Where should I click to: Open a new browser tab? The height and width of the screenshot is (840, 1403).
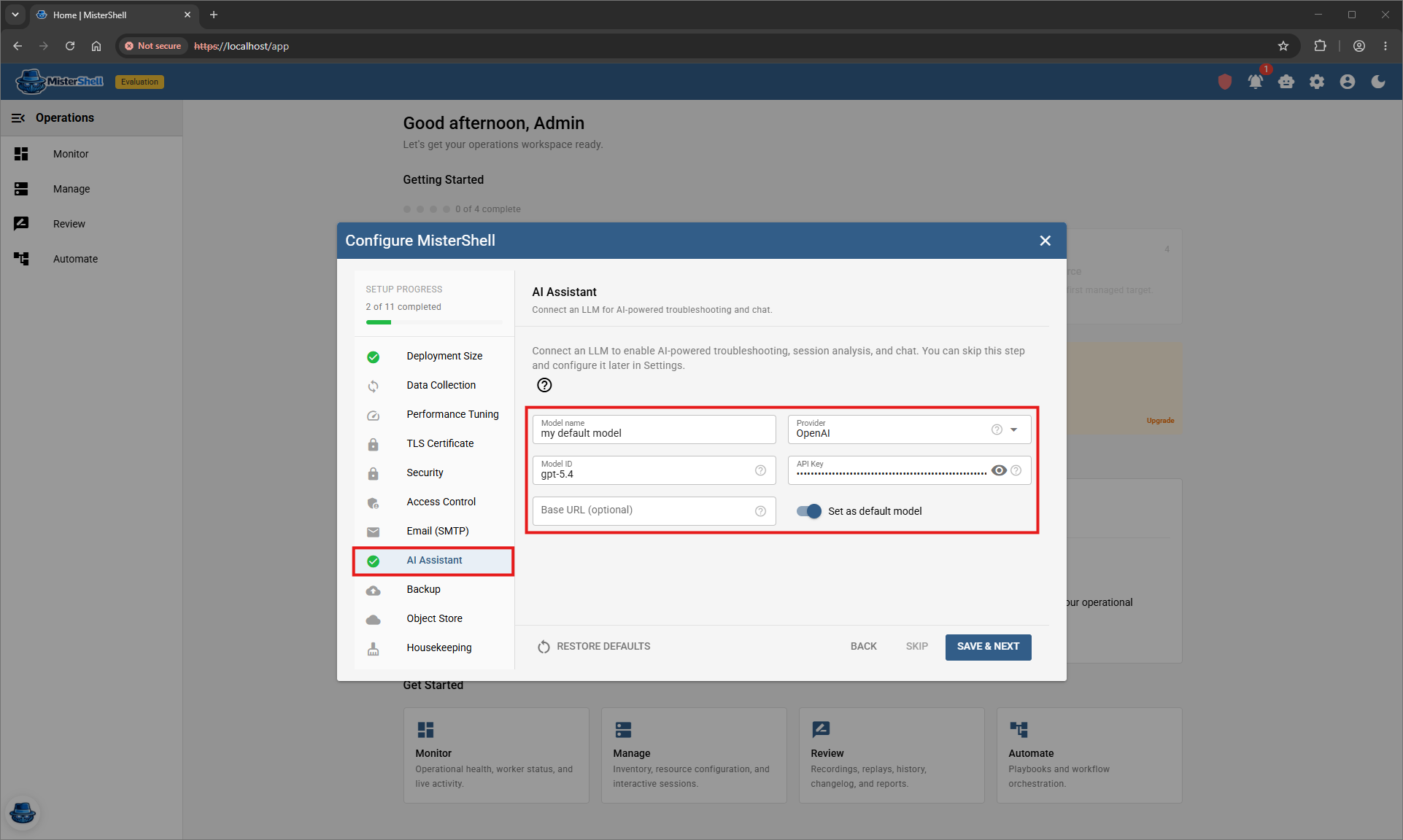tap(214, 15)
